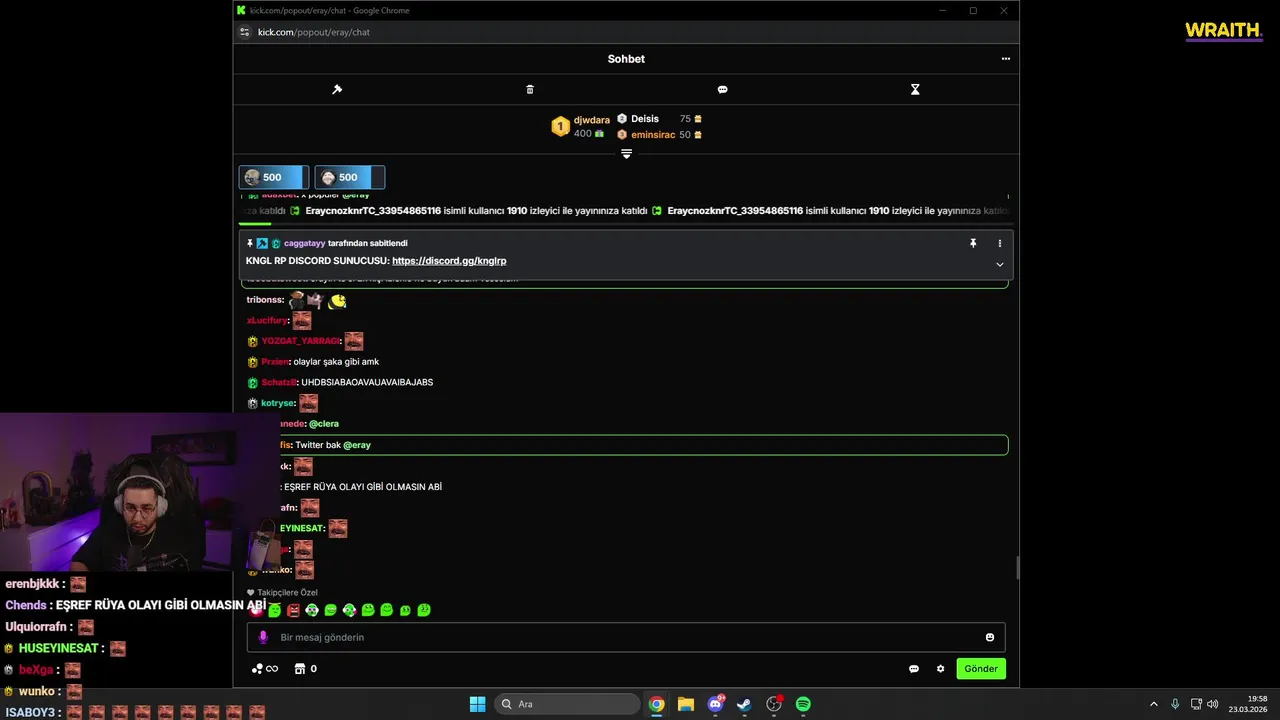Click the tray microphone icon
This screenshot has width=1280, height=720.
(1175, 704)
